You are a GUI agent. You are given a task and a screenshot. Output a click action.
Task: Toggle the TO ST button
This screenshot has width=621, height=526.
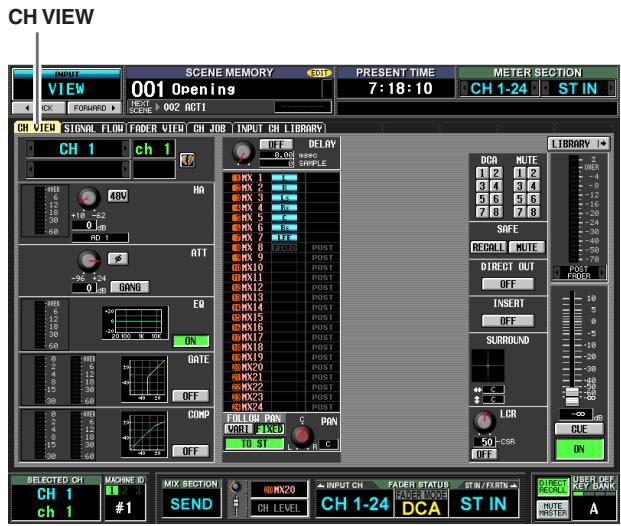click(x=254, y=444)
